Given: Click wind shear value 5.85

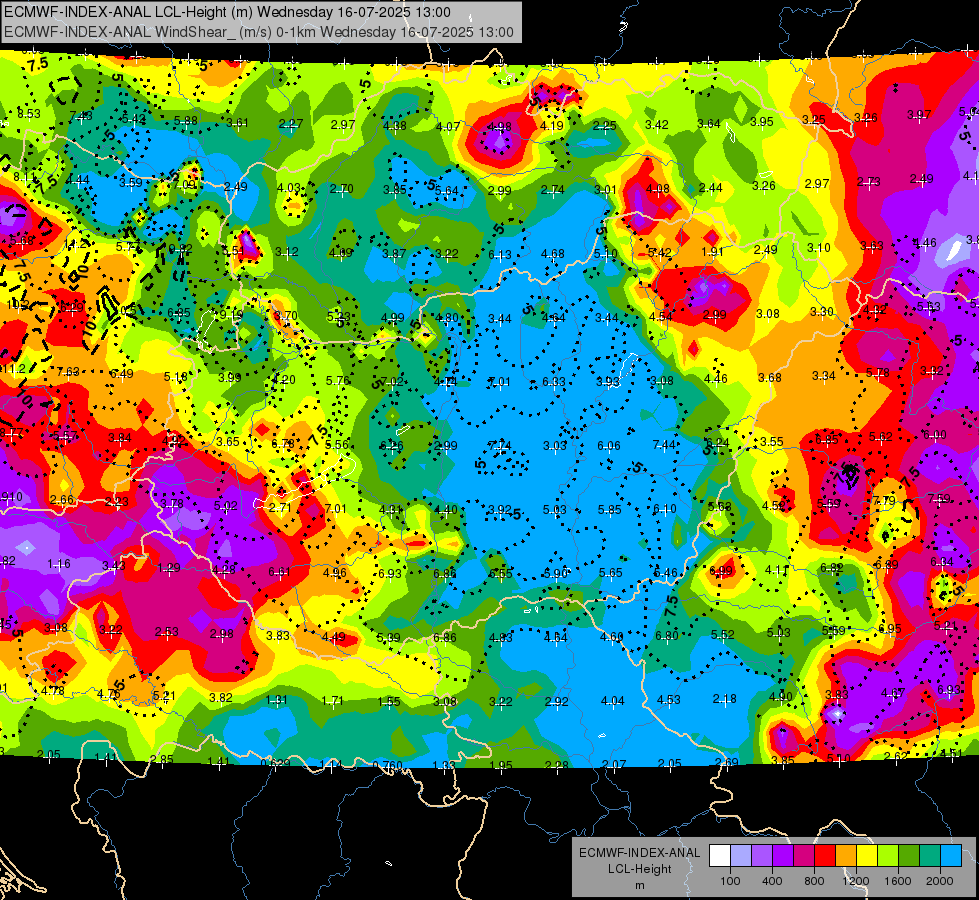Looking at the screenshot, I should point(609,510).
